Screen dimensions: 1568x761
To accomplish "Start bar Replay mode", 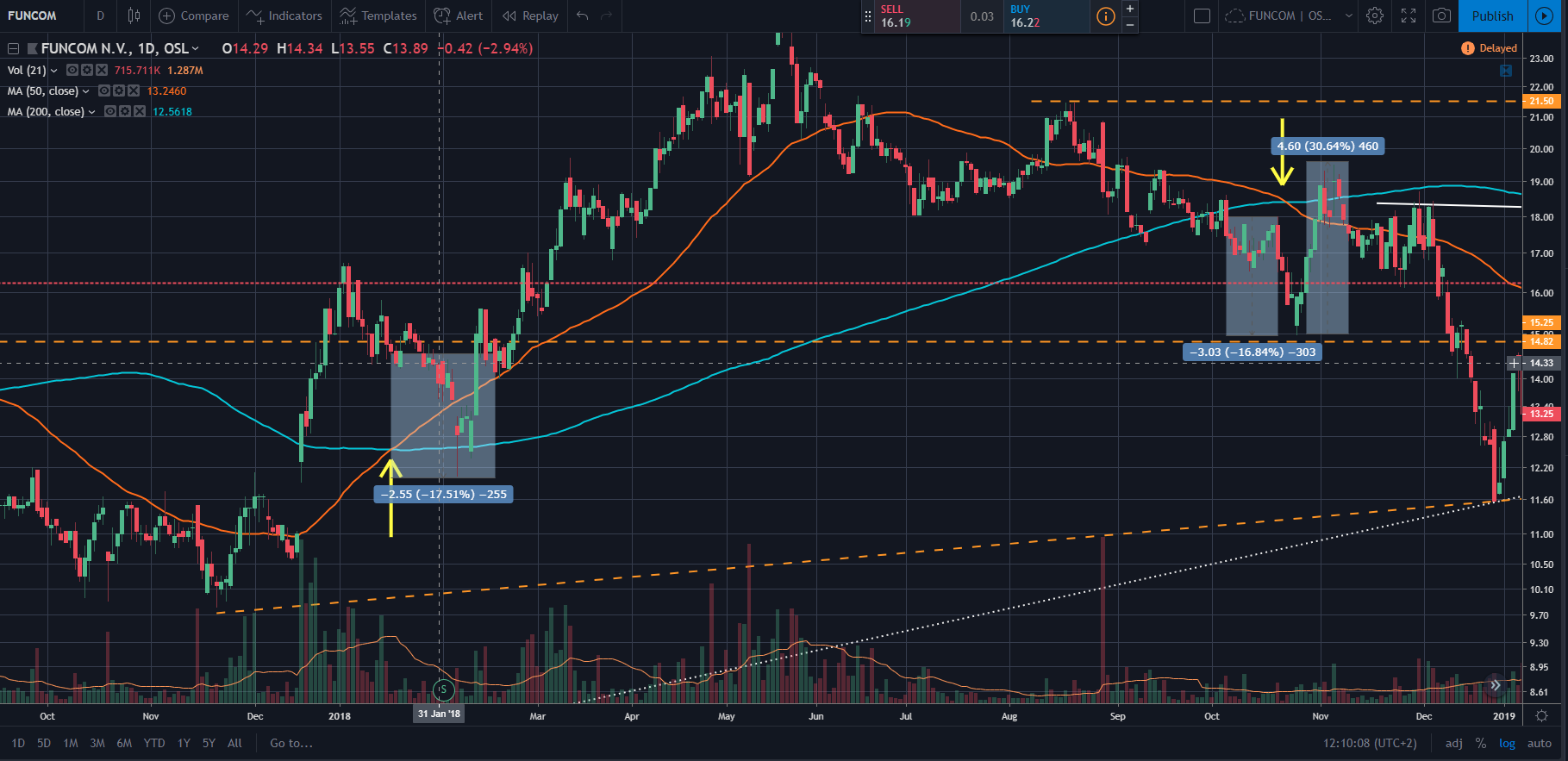I will (x=530, y=16).
